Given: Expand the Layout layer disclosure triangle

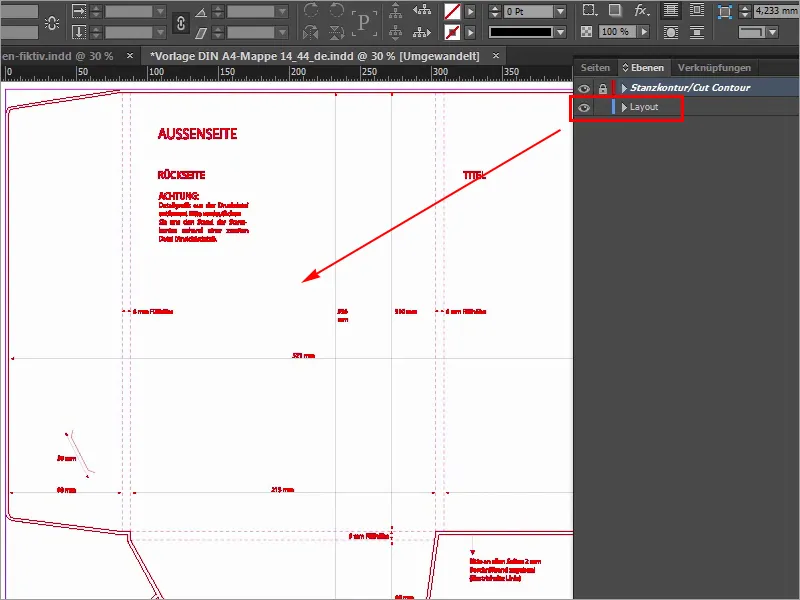Looking at the screenshot, I should [x=624, y=106].
